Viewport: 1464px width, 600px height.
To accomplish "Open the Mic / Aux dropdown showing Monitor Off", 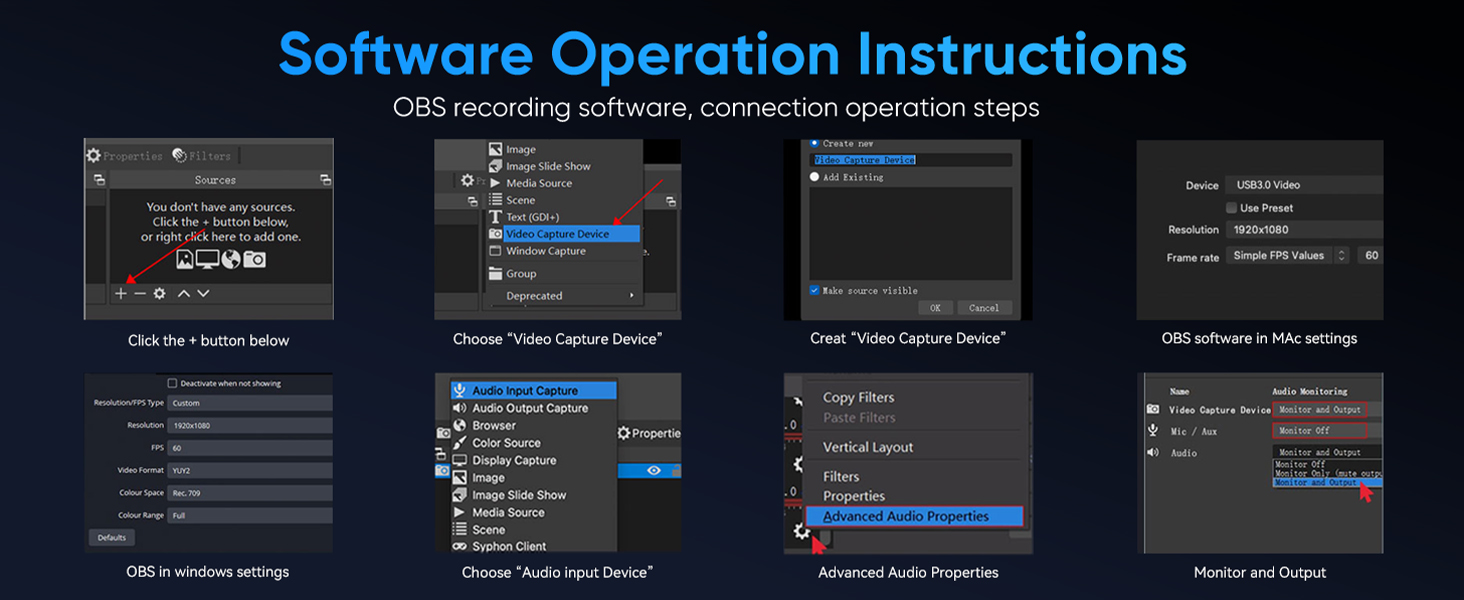I will point(1319,431).
